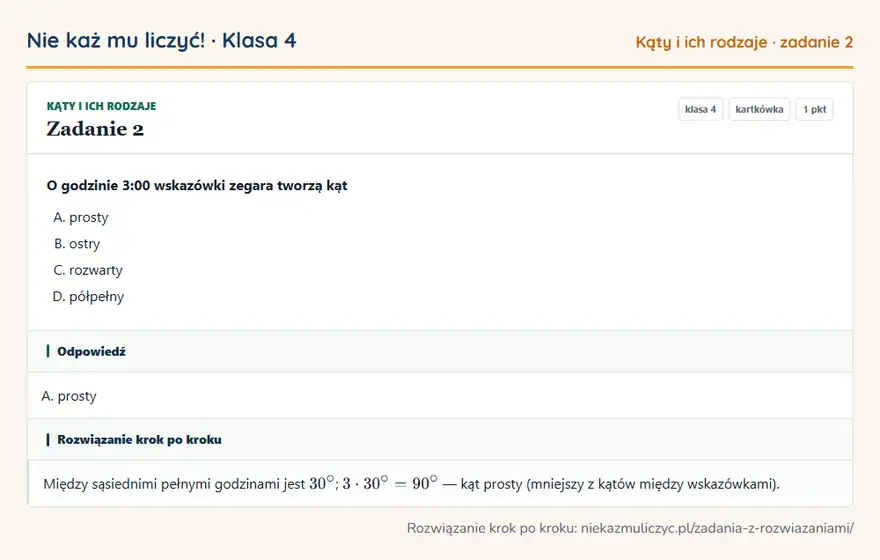Click the 'Rozwiązanie krok po kroku' section header
This screenshot has height=560, width=880.
(x=440, y=439)
